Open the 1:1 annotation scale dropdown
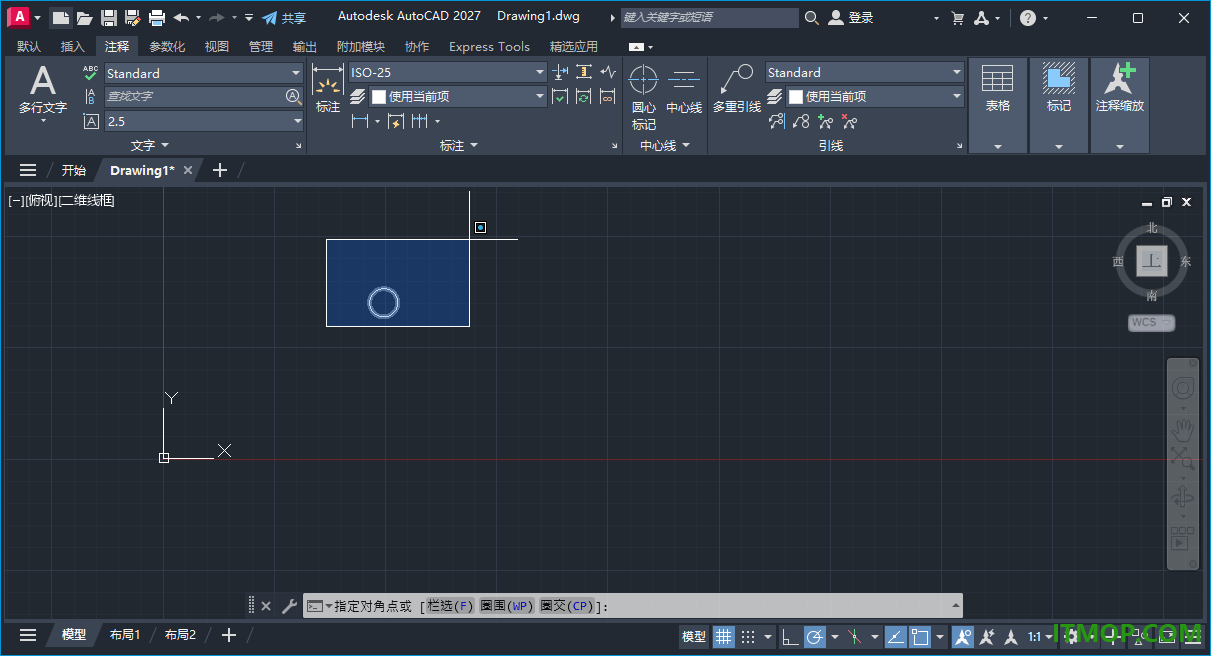The image size is (1211, 656). click(1040, 636)
